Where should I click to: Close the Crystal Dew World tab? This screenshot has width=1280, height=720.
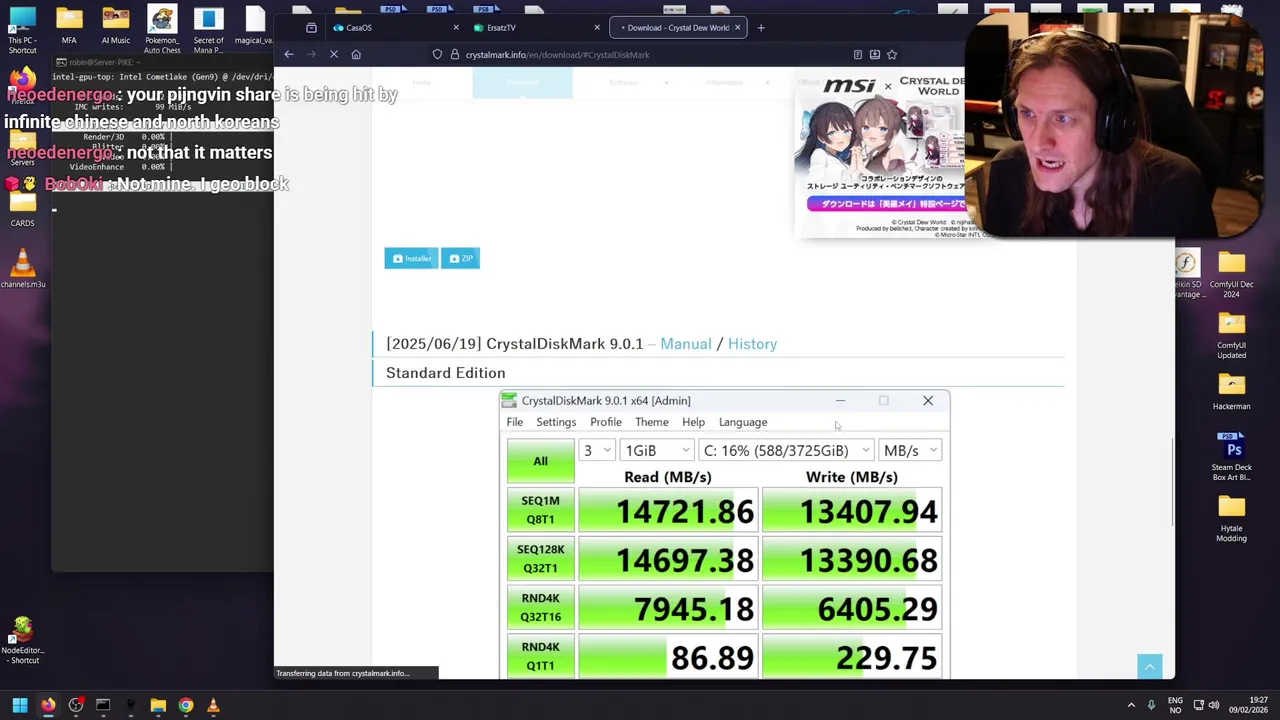[738, 28]
